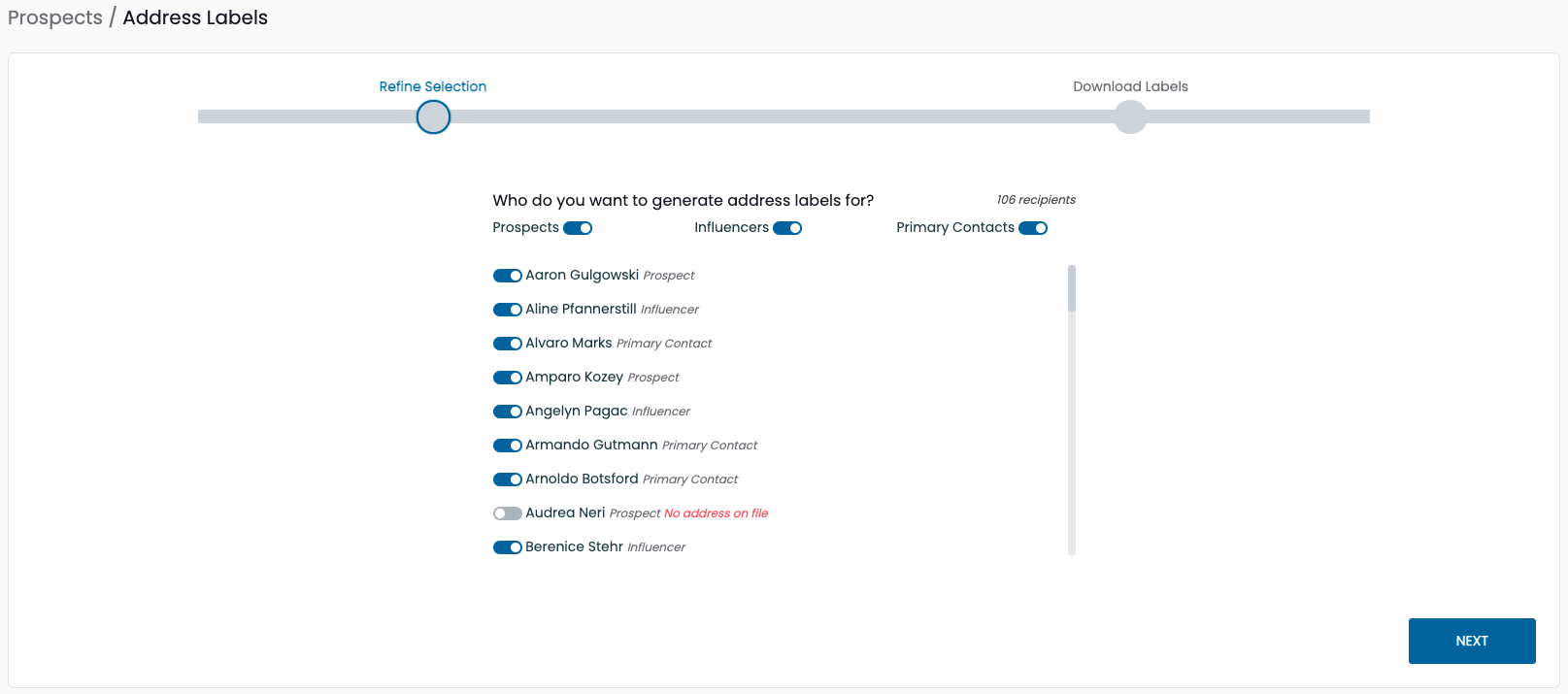Viewport: 1568px width, 694px height.
Task: Enable the Audrea Neri toggle
Action: (x=507, y=513)
